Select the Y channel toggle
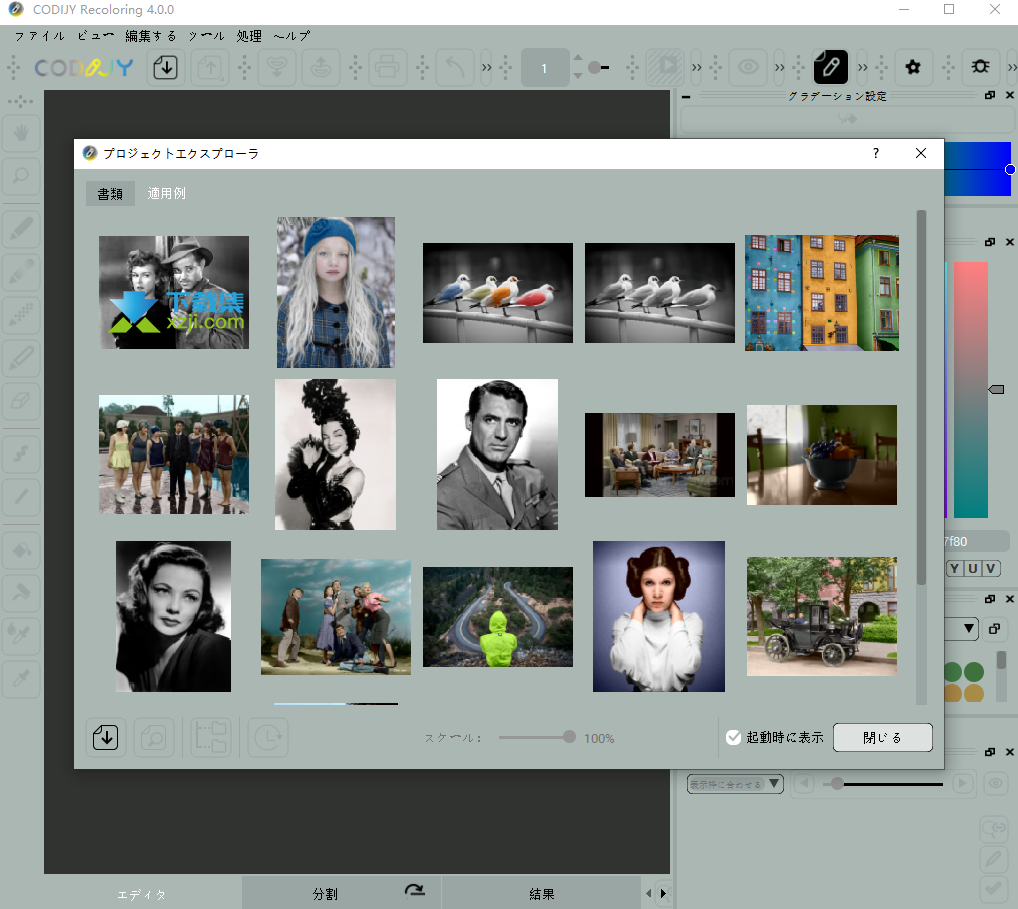Screen dimensions: 1018x909 tap(954, 569)
